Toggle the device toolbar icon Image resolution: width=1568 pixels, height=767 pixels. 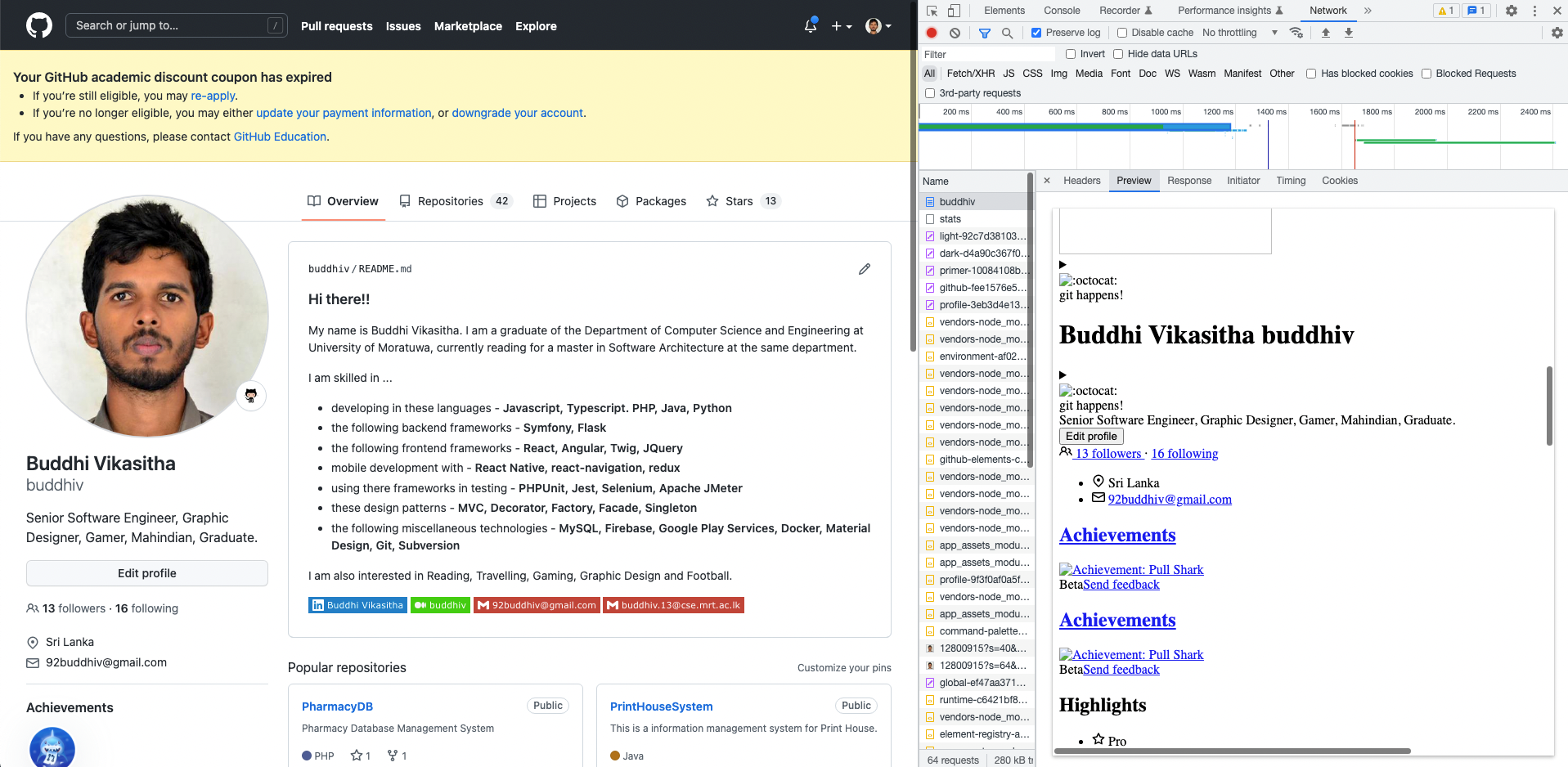(x=954, y=11)
